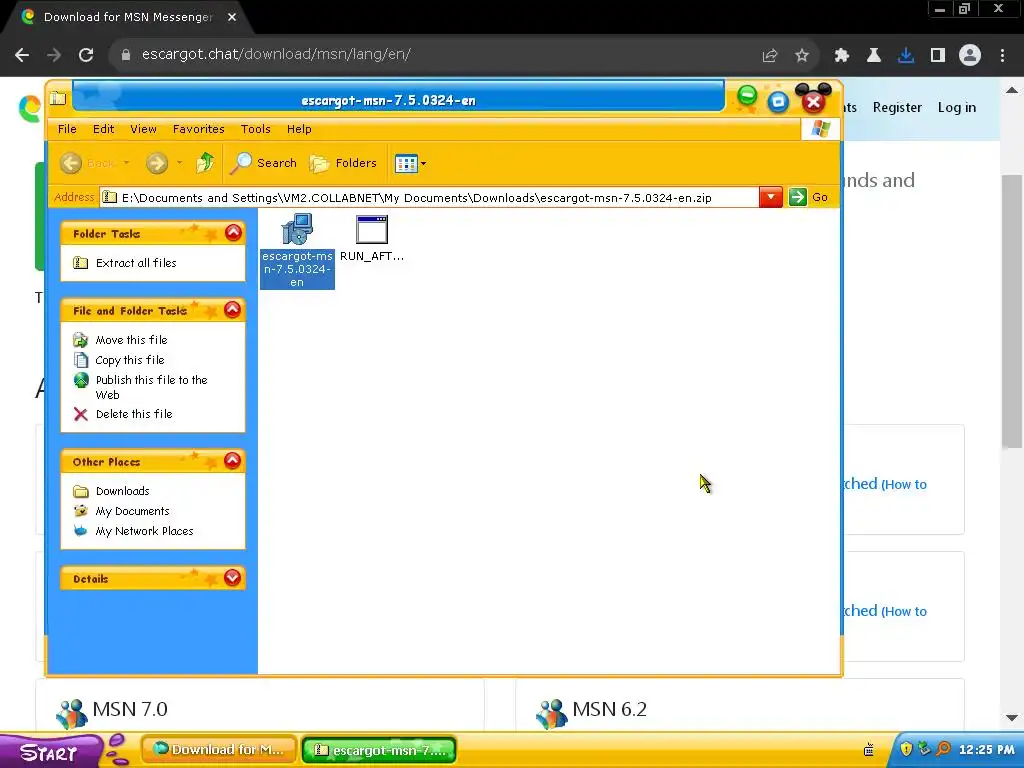Click the Publish to Web globe icon
The height and width of the screenshot is (768, 1024).
(80, 380)
